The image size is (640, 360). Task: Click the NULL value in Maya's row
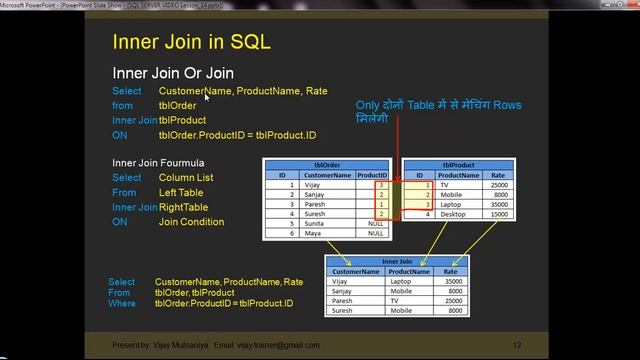point(376,233)
